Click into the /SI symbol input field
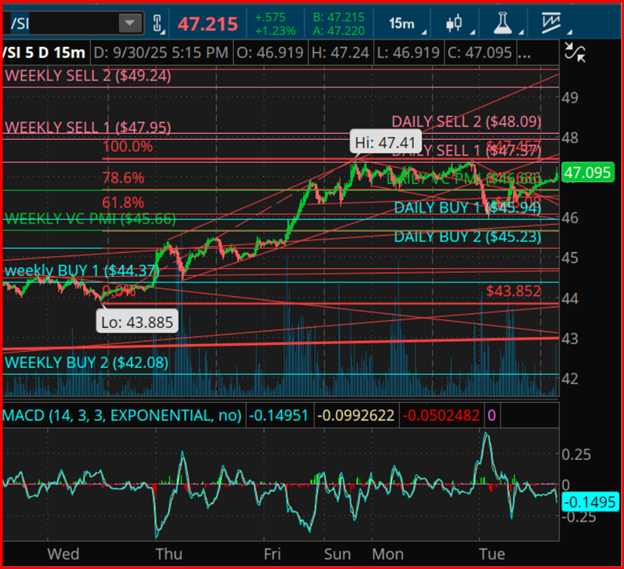 [60, 23]
